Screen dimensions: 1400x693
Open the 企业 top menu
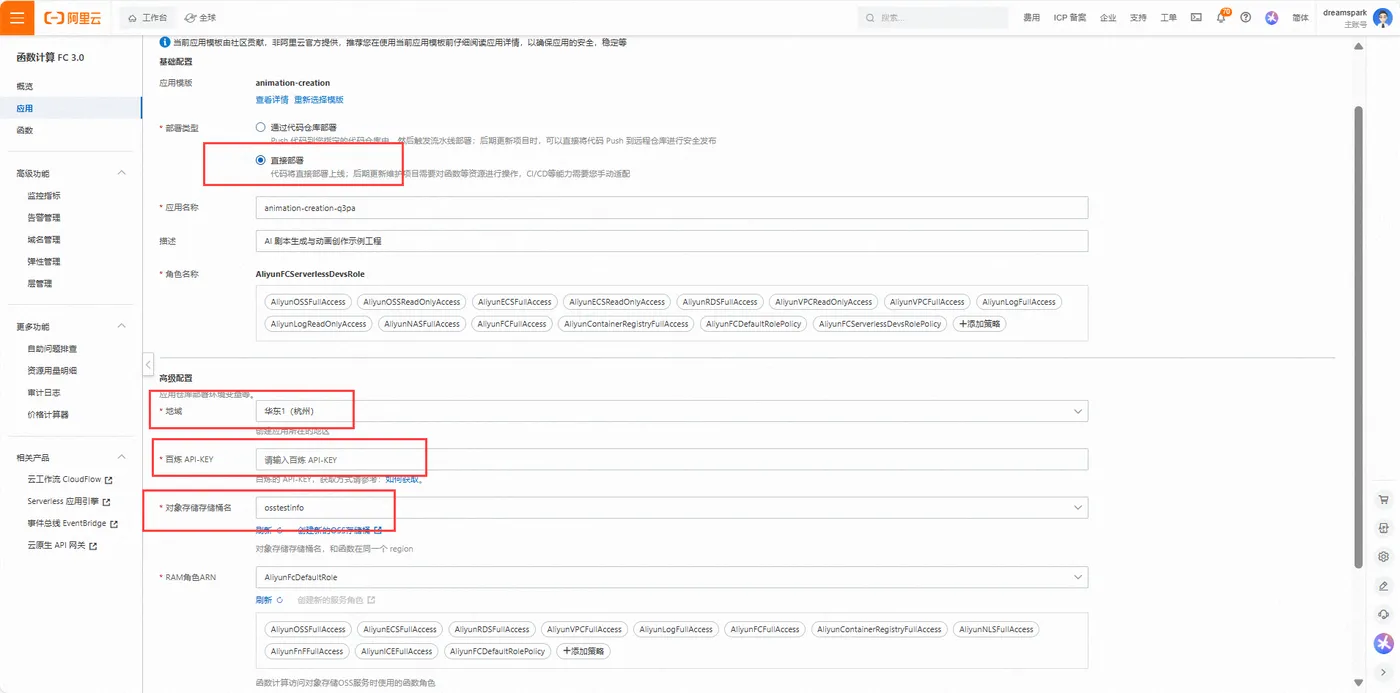point(1108,18)
